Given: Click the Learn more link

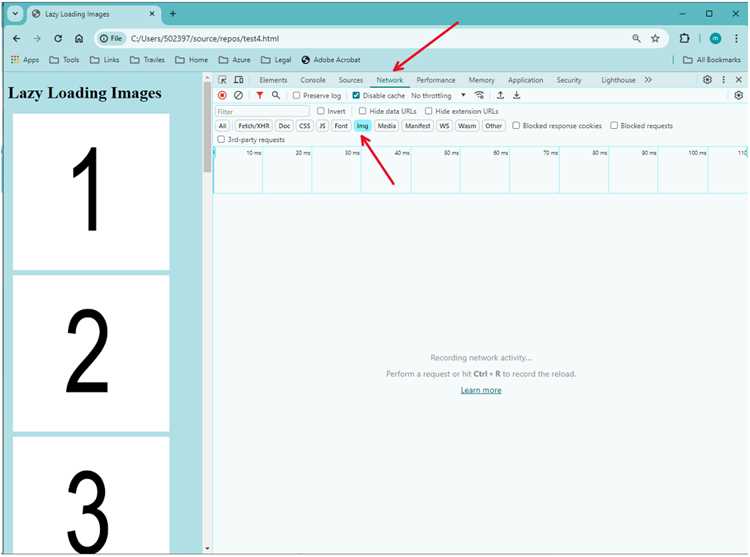Looking at the screenshot, I should [481, 390].
